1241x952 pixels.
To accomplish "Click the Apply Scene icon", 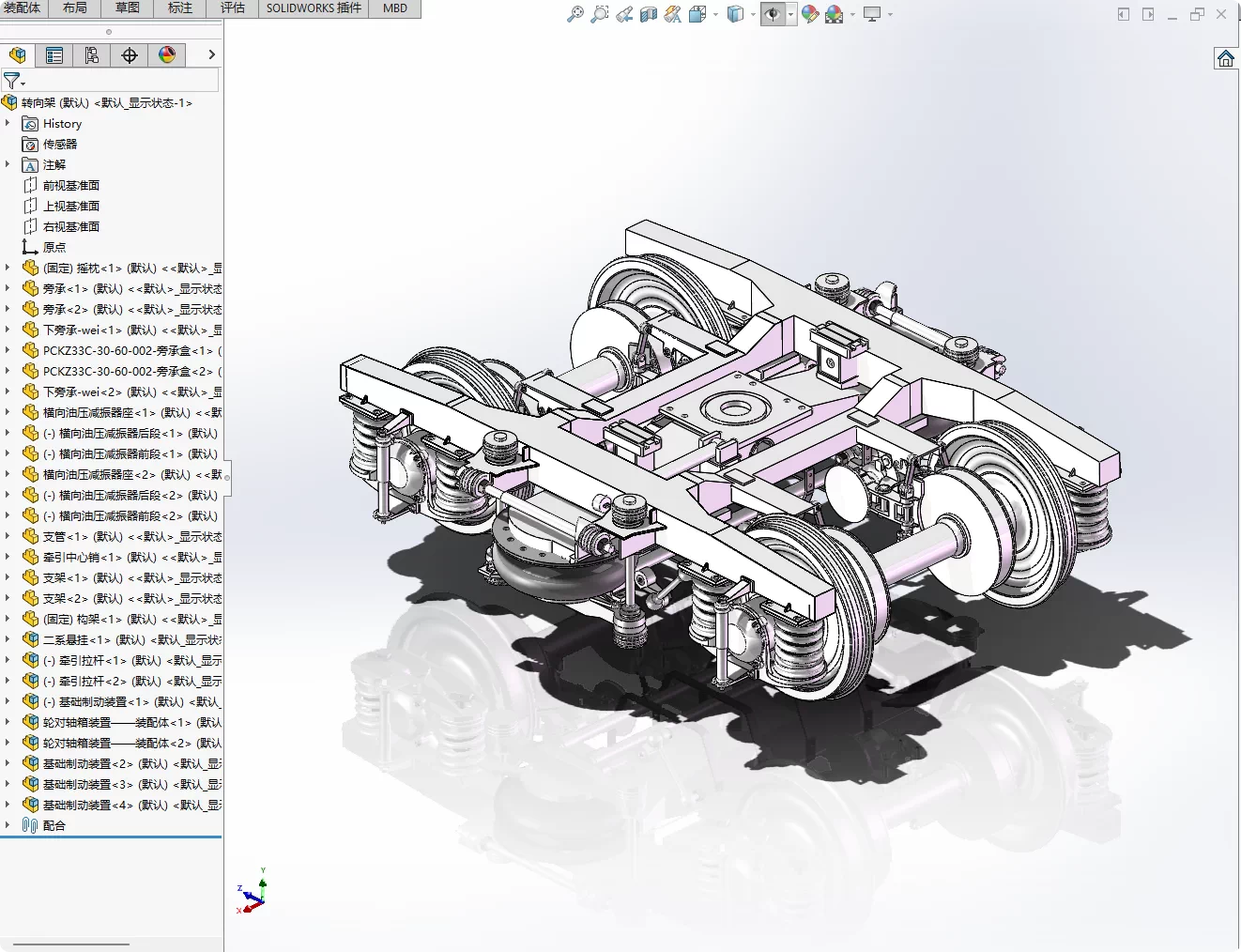I will pyautogui.click(x=835, y=14).
